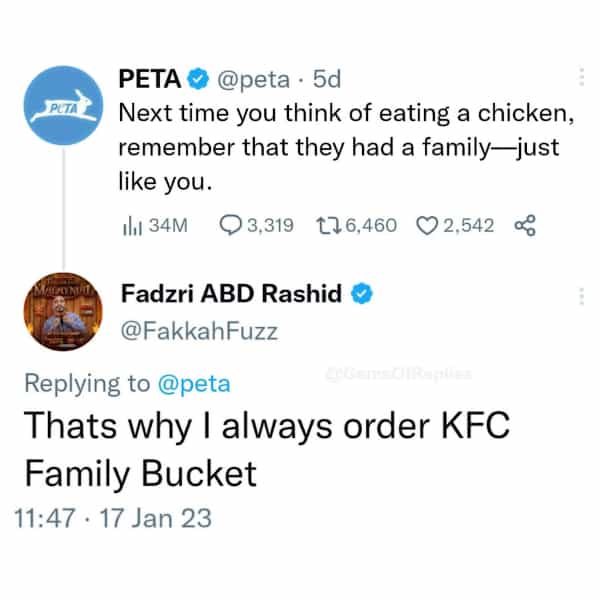600x600 pixels.
Task: Open Fadzri ABD Rashid's profile picture
Action: click(63, 313)
